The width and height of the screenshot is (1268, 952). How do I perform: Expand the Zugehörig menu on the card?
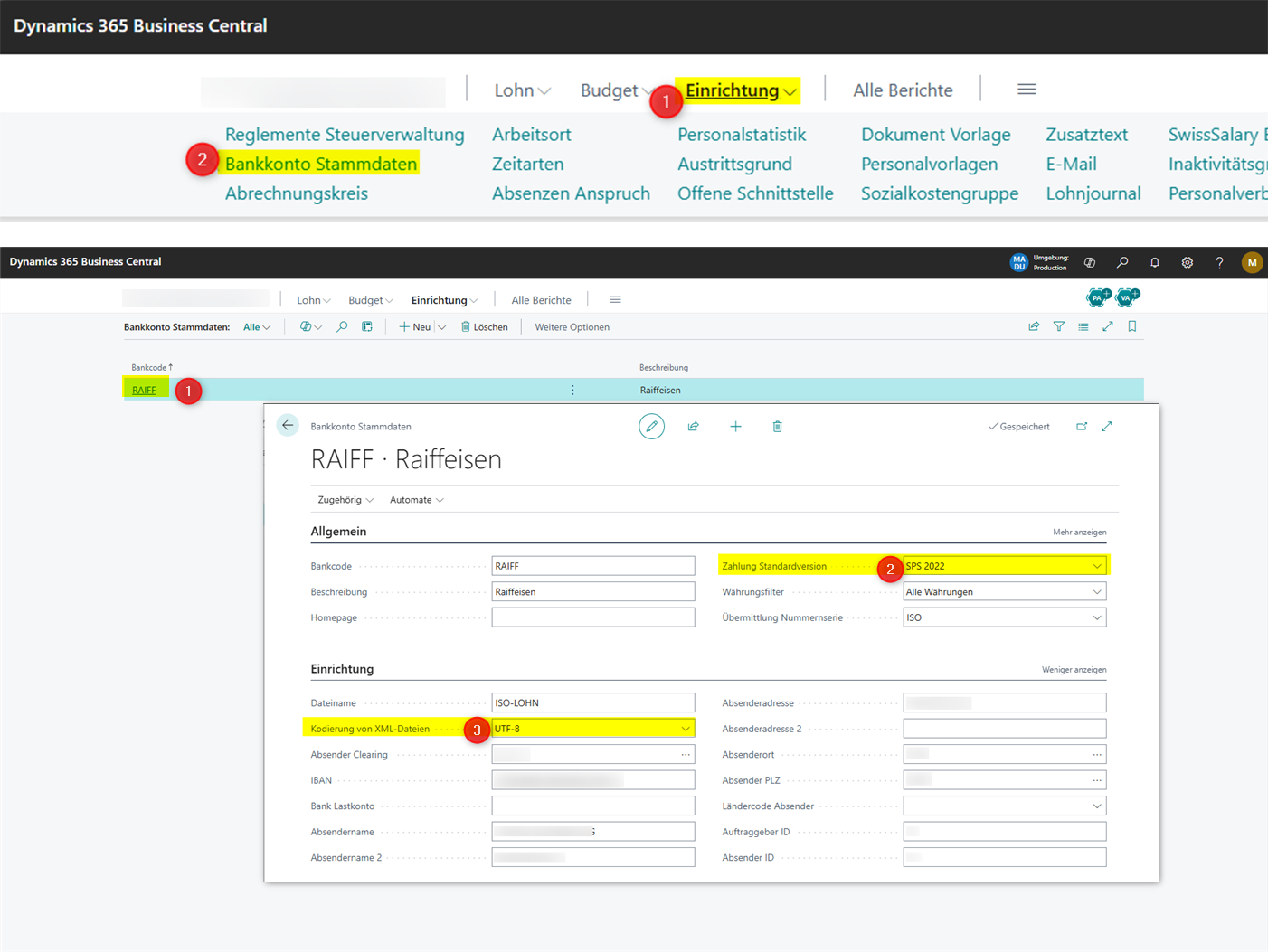click(345, 500)
